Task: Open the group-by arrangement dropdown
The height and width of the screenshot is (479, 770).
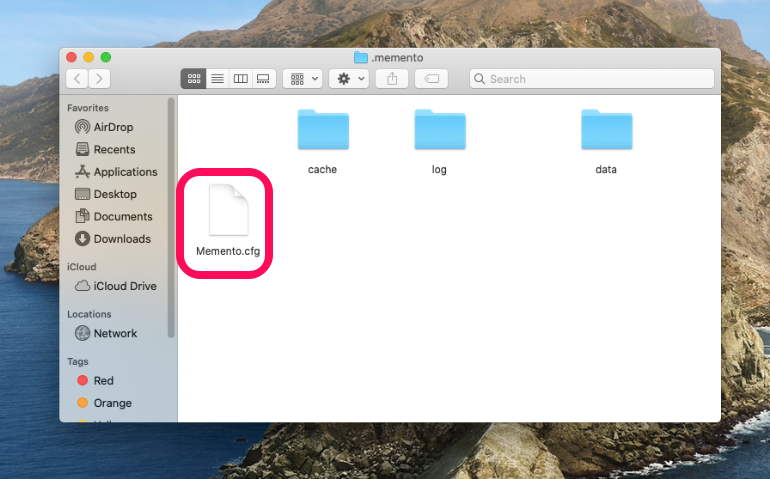Action: pos(302,79)
